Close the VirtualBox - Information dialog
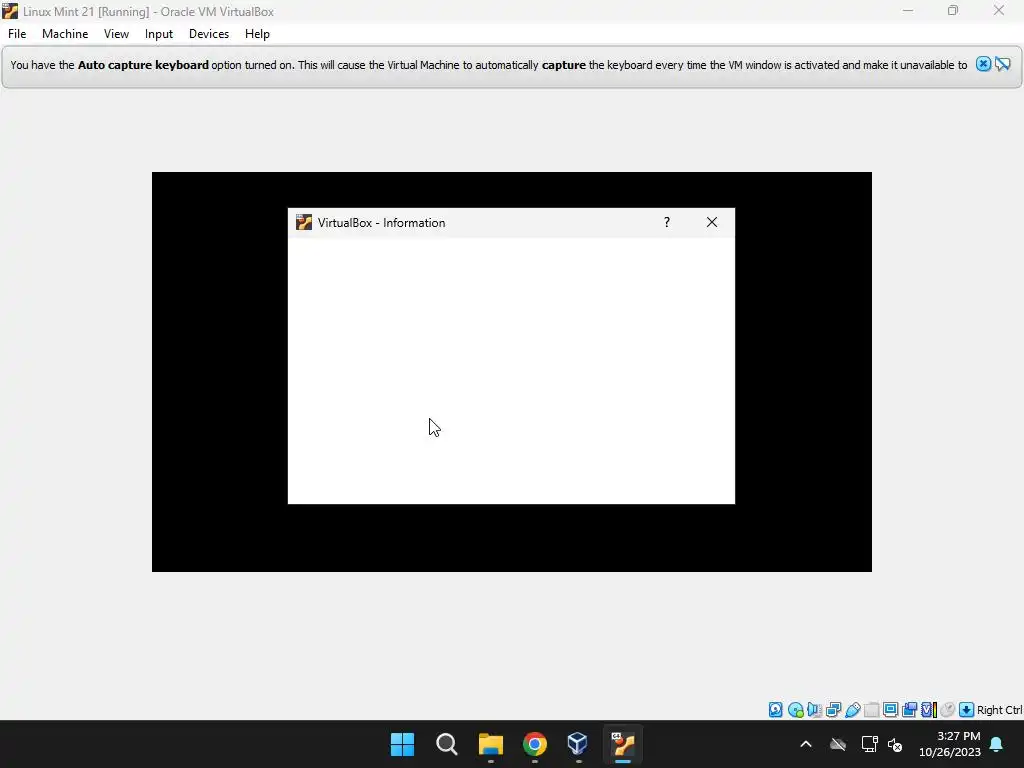 coord(712,223)
